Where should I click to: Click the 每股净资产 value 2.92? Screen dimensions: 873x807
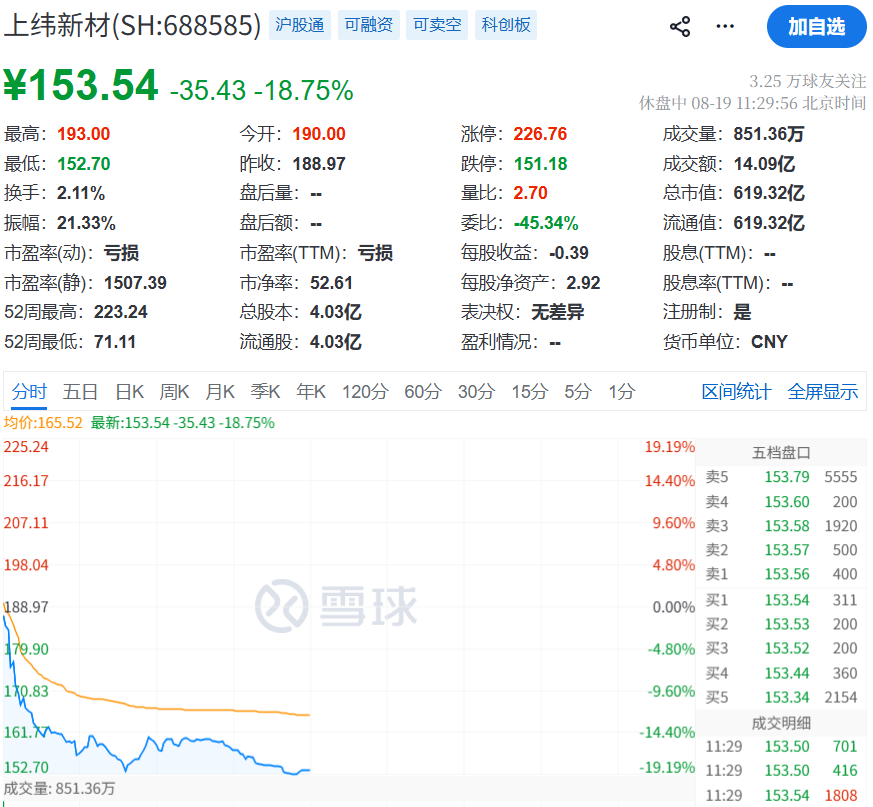click(583, 282)
